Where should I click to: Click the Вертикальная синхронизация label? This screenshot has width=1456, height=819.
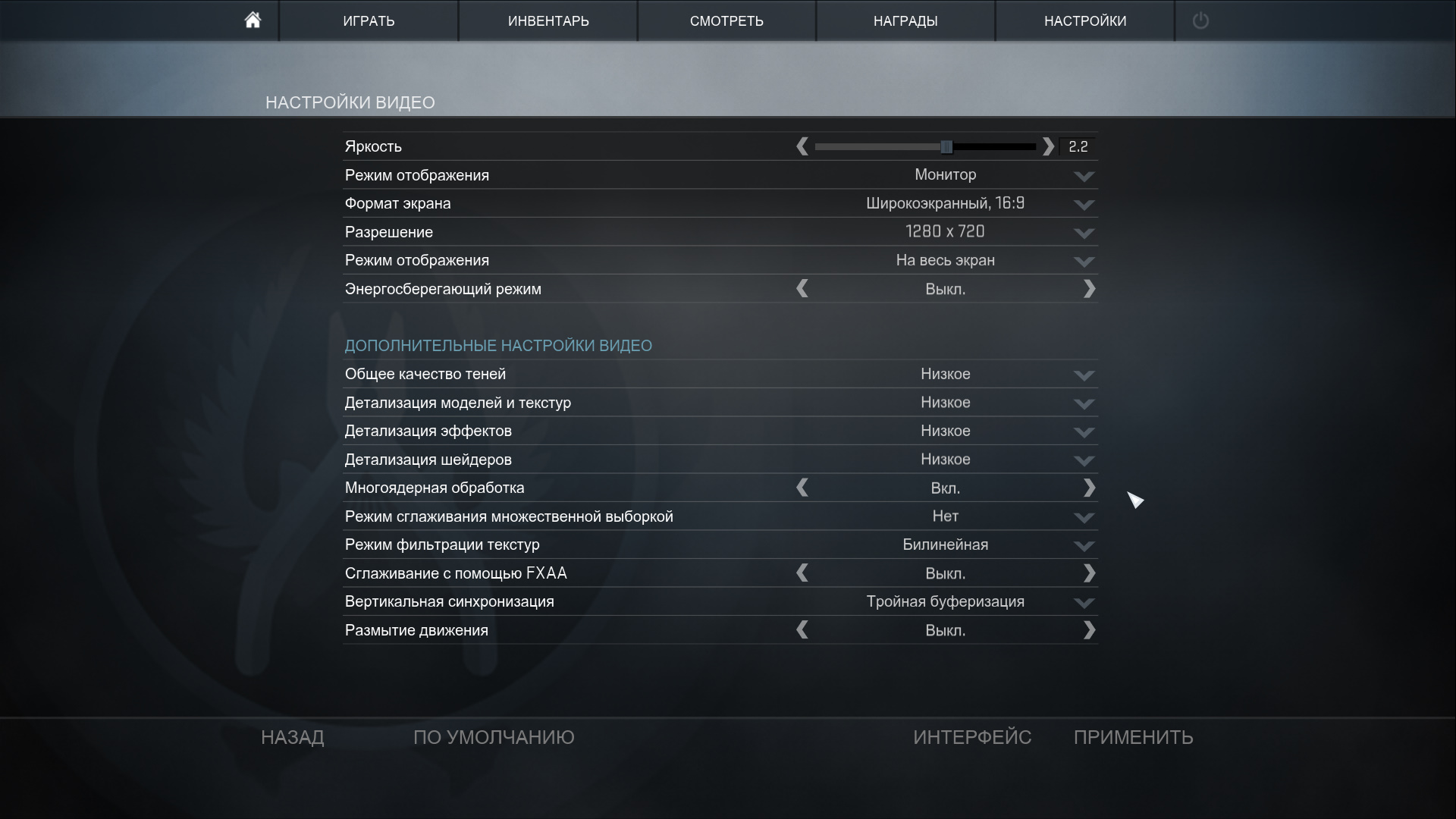click(450, 601)
